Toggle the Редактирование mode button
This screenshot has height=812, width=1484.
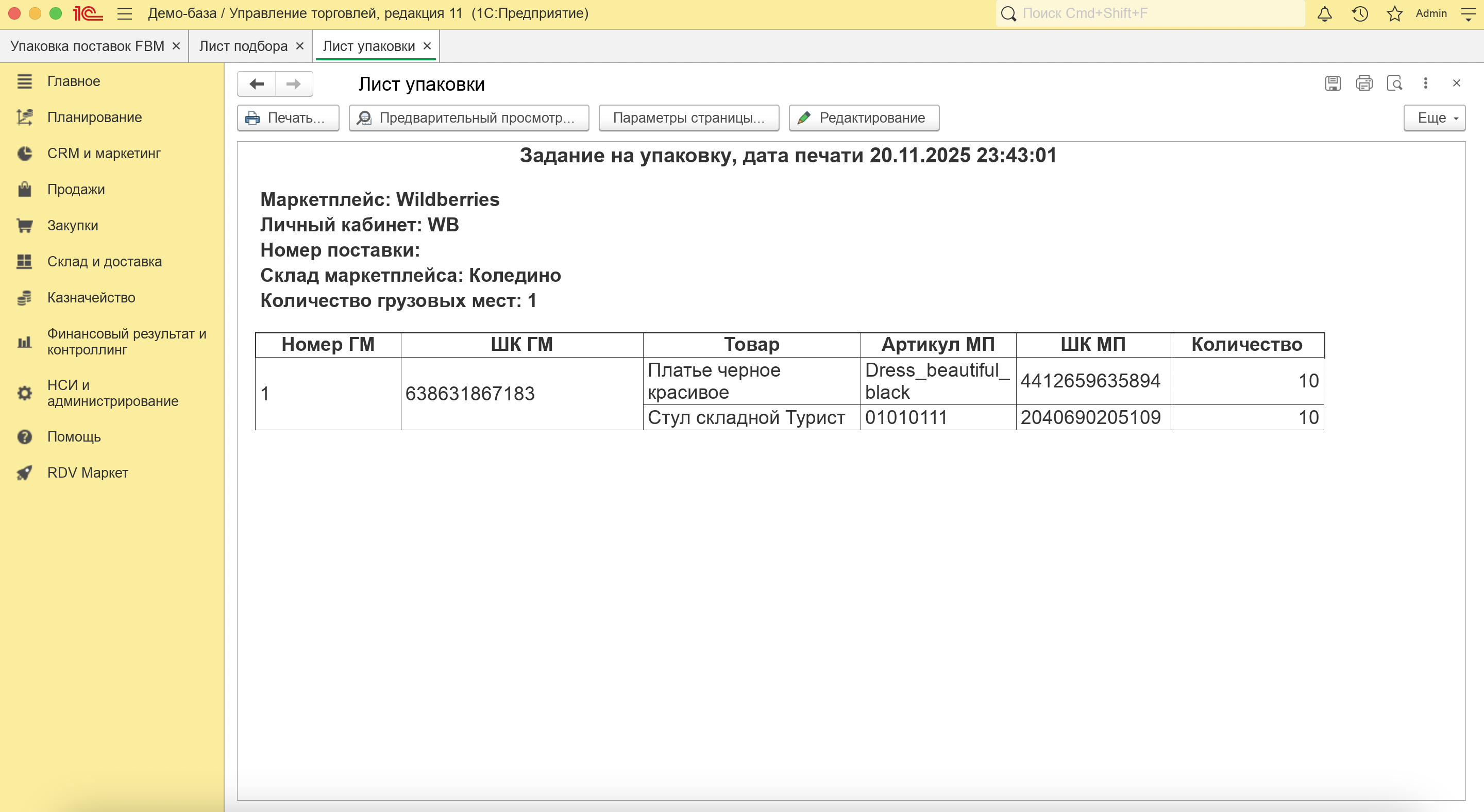click(x=864, y=118)
